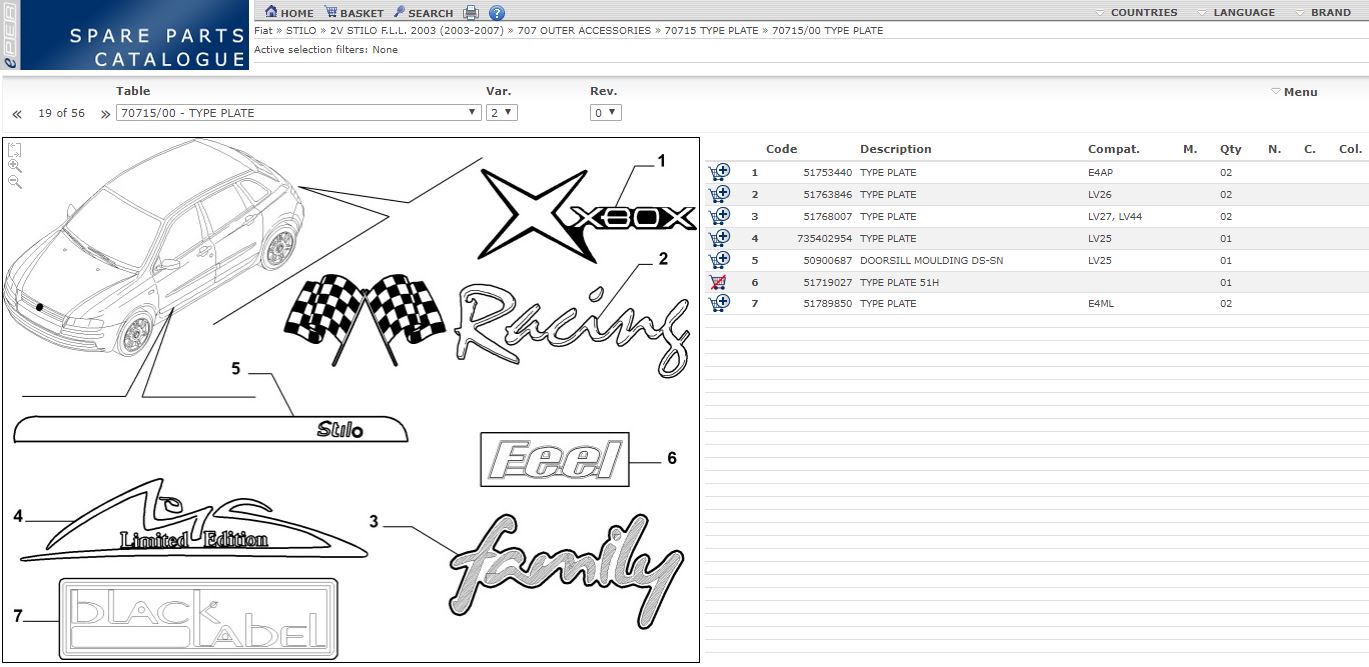Click the Qty column header

(x=1231, y=149)
